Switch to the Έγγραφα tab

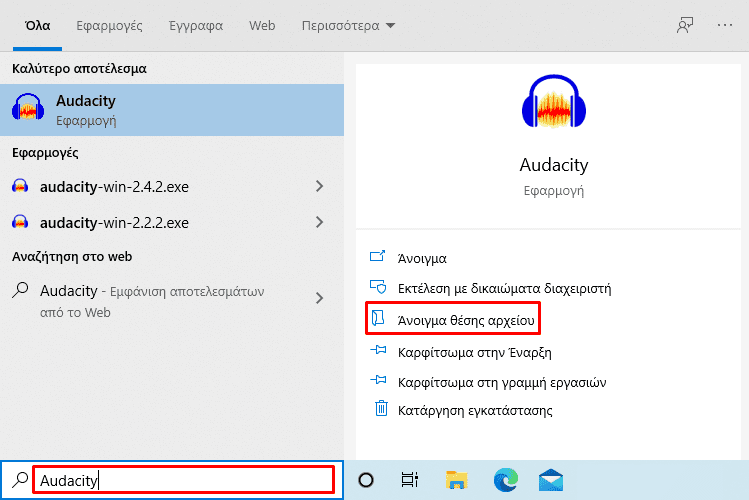click(196, 25)
